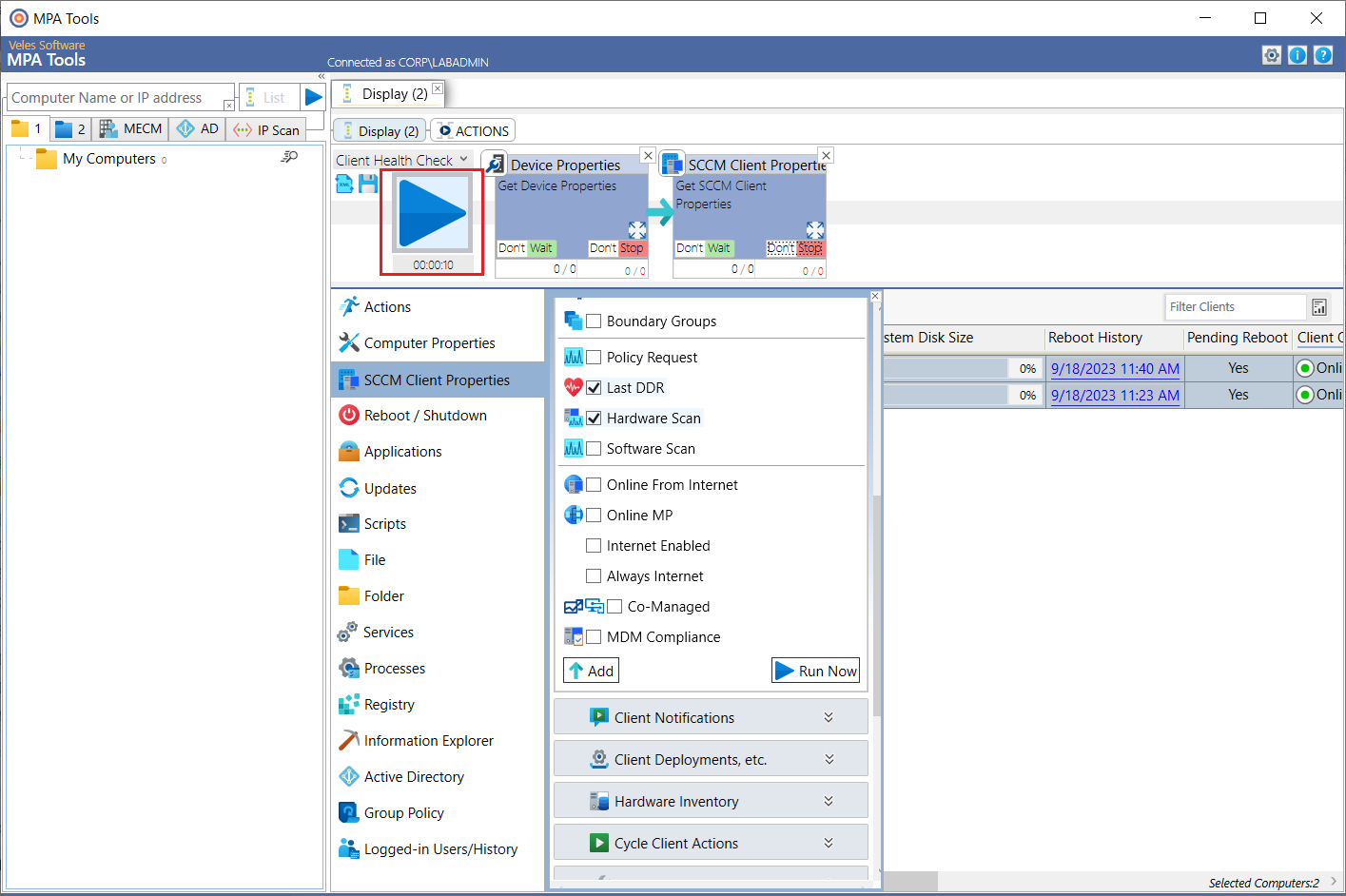
Task: Check the Internet Enabled checkbox
Action: 594,546
